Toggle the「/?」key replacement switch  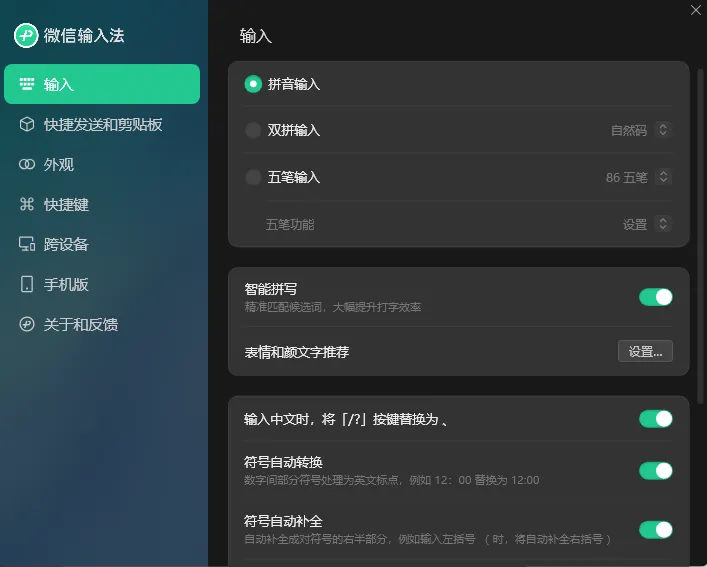(x=656, y=419)
